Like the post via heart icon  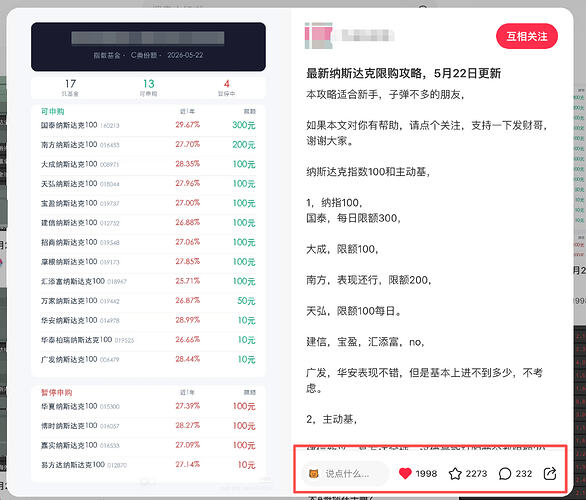point(405,473)
